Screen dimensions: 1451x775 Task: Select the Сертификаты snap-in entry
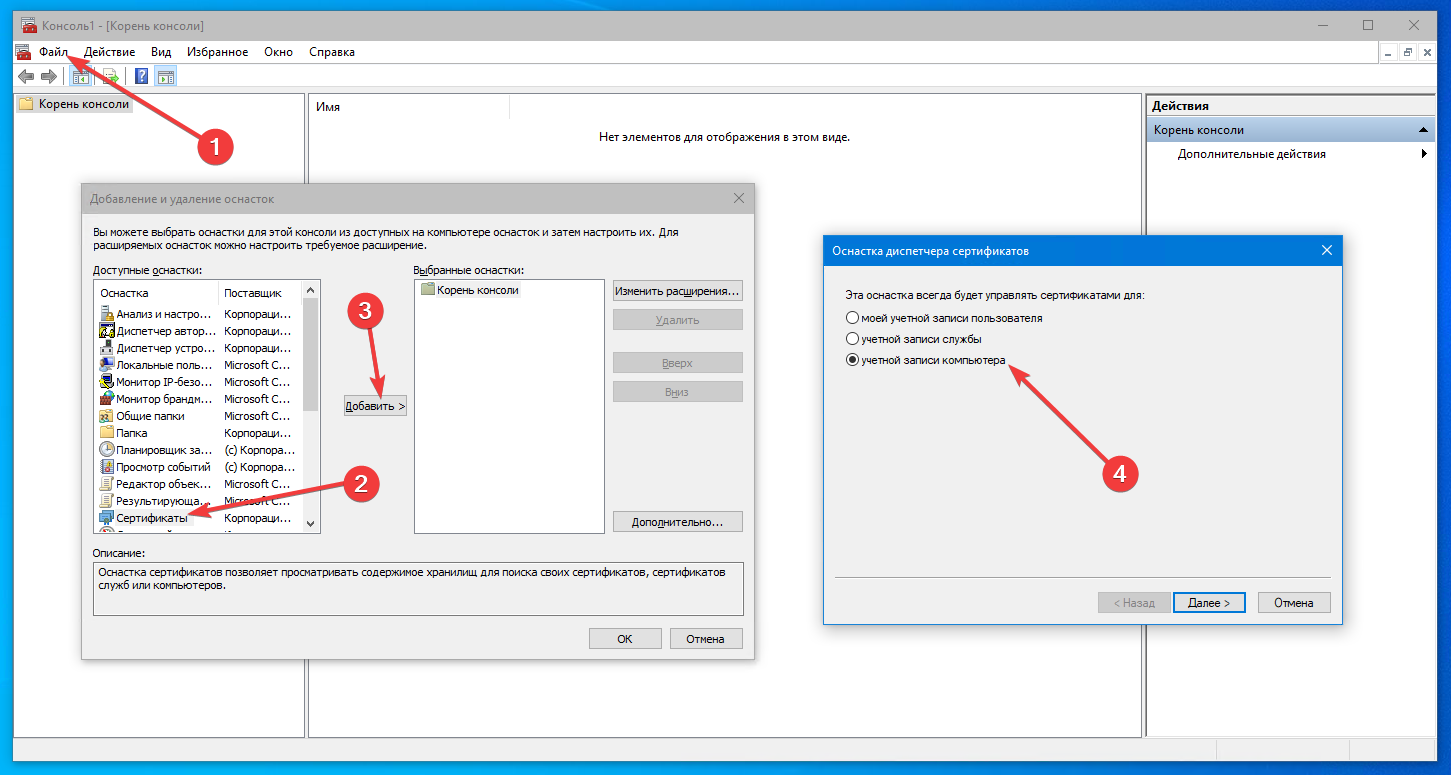coord(150,518)
